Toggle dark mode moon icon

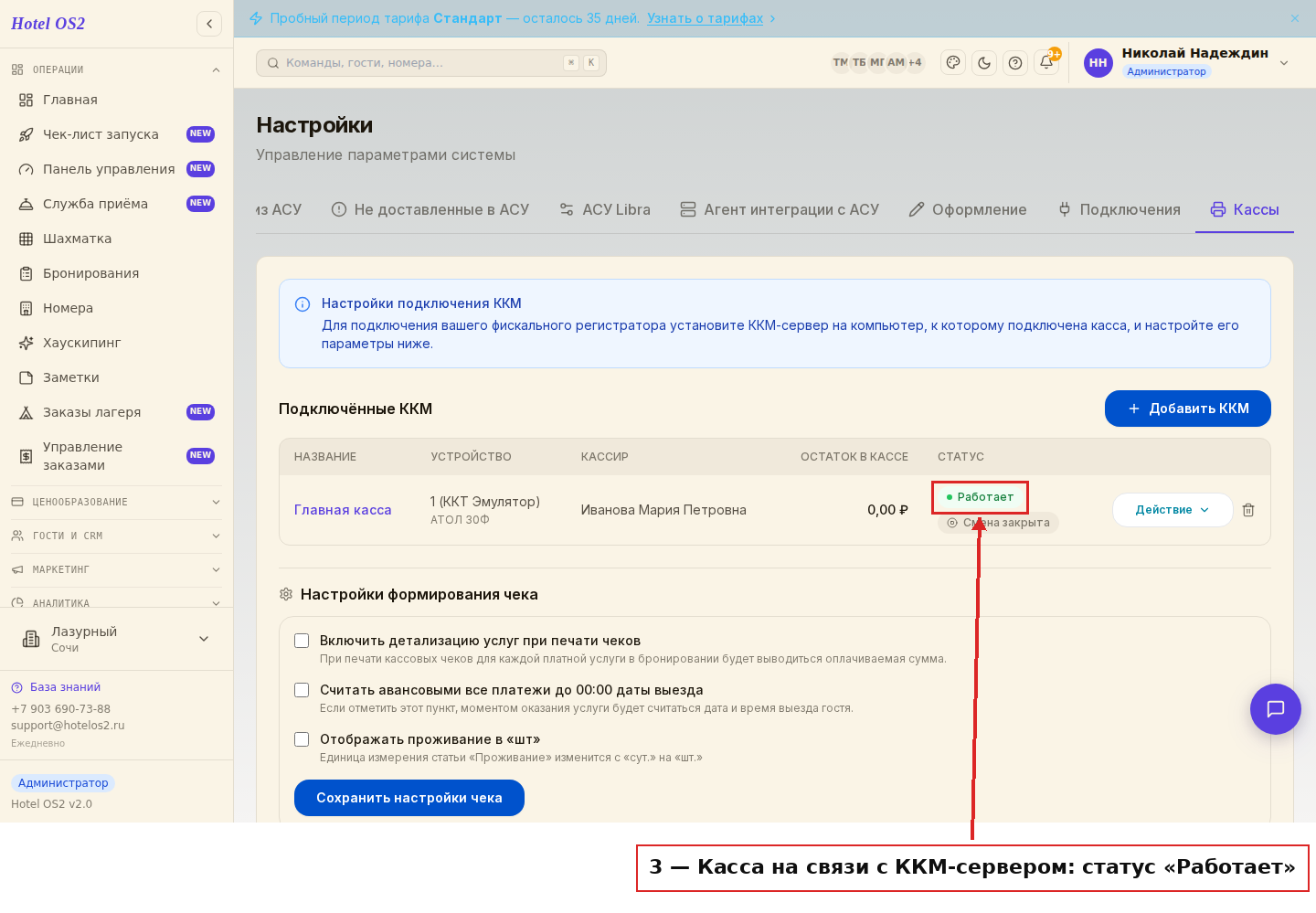pyautogui.click(x=984, y=63)
